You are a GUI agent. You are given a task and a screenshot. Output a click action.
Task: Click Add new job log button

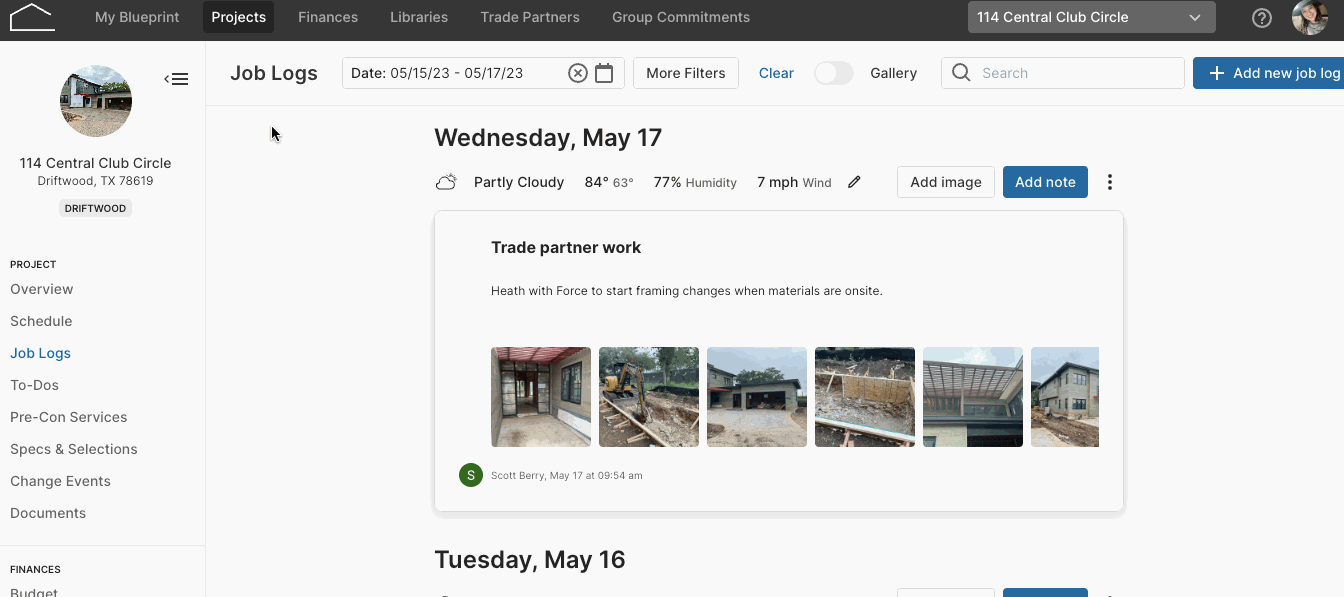click(x=1268, y=73)
